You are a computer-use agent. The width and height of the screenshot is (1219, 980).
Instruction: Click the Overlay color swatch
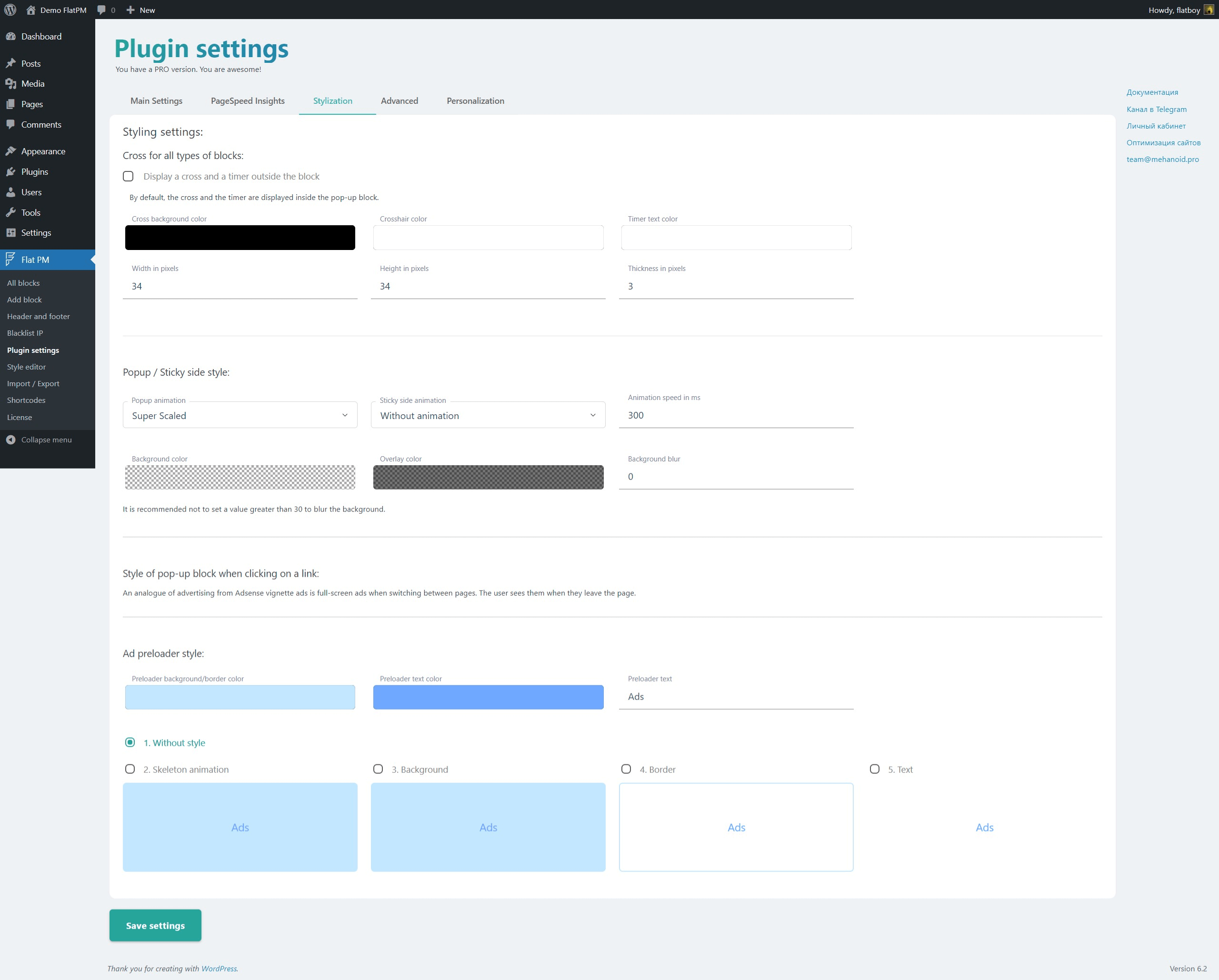[488, 477]
